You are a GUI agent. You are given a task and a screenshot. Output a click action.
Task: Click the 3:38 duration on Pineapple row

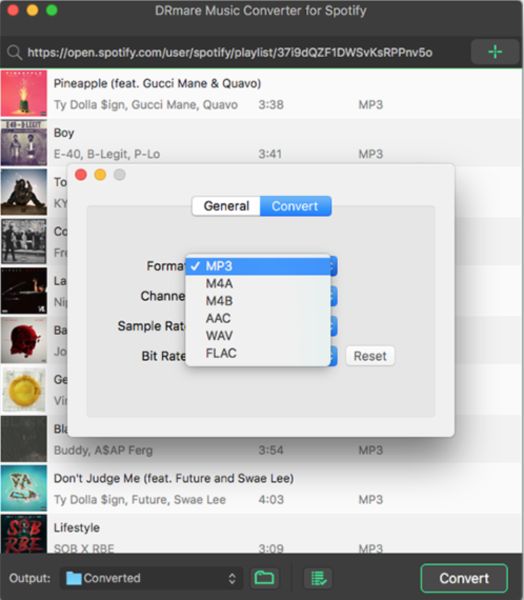pos(271,104)
